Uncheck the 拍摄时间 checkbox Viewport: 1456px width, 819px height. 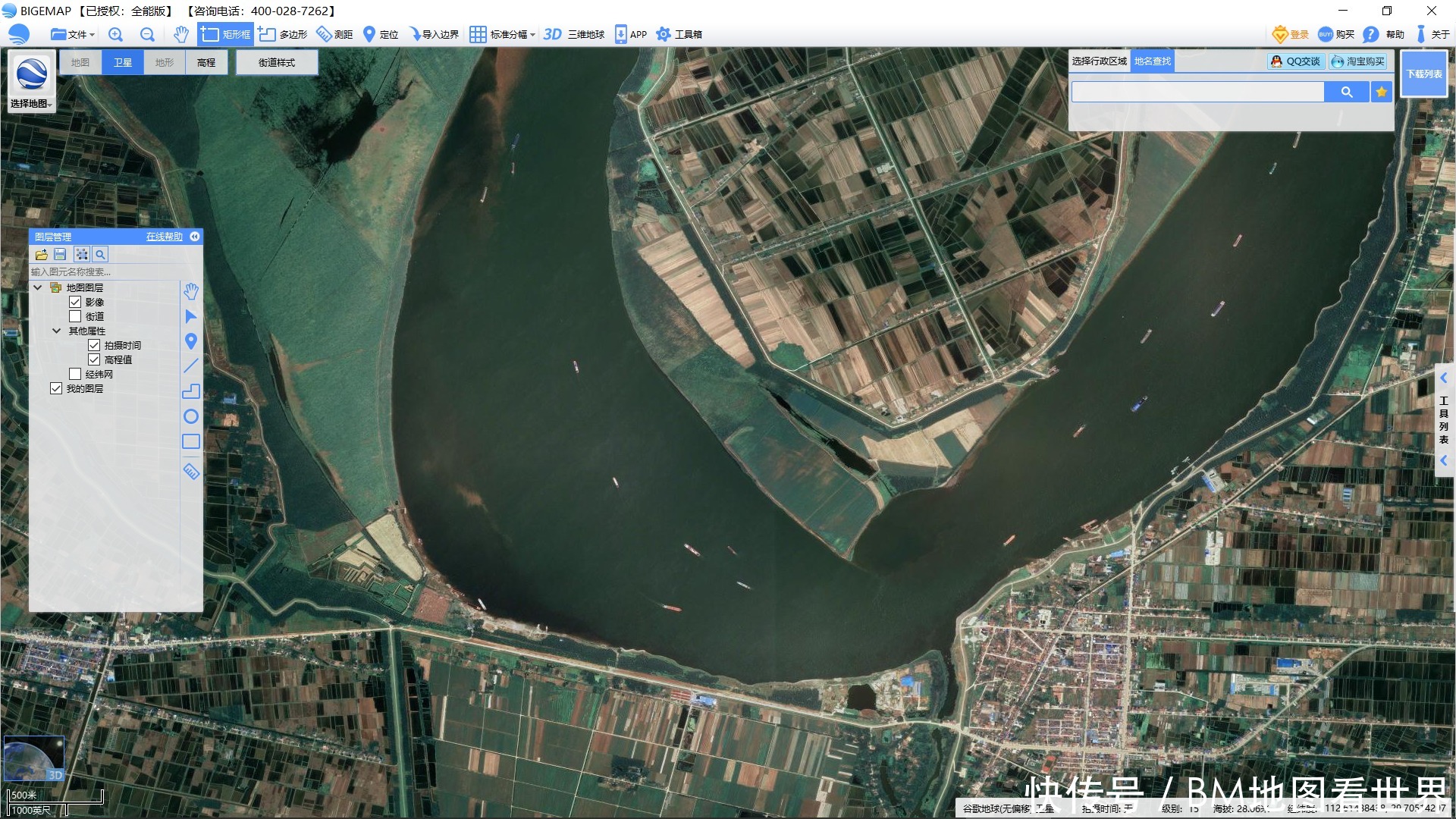pyautogui.click(x=94, y=345)
